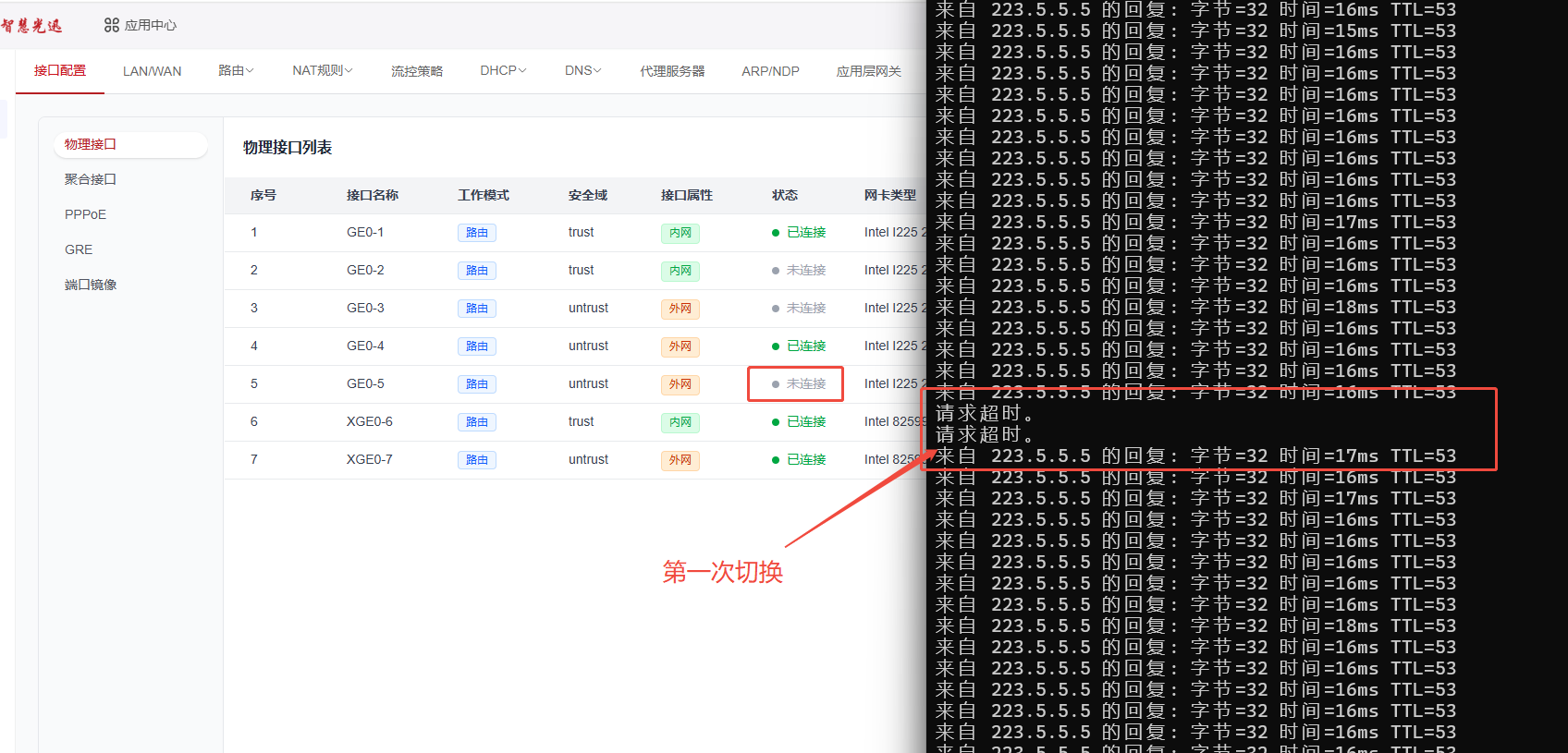Select 聚合接口 in the sidebar
Viewport: 1568px width, 753px height.
[x=91, y=179]
